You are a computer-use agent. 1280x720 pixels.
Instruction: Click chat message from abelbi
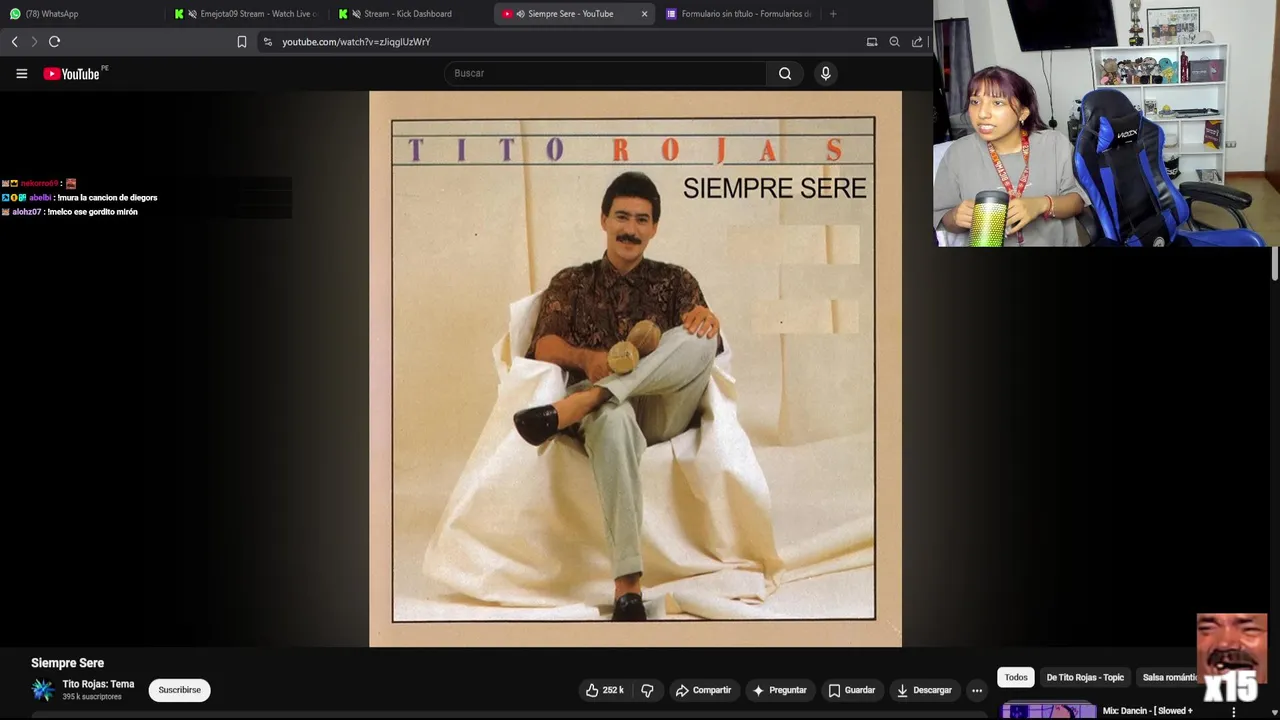coord(80,198)
